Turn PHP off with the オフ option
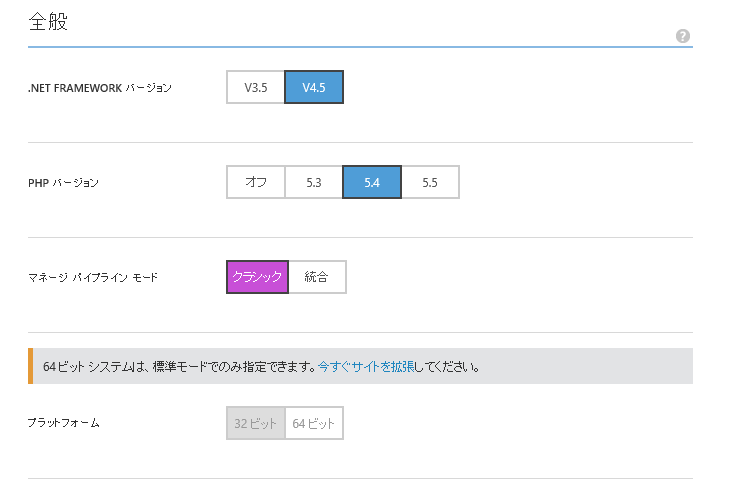Viewport: 733px width, 497px height. click(x=256, y=182)
